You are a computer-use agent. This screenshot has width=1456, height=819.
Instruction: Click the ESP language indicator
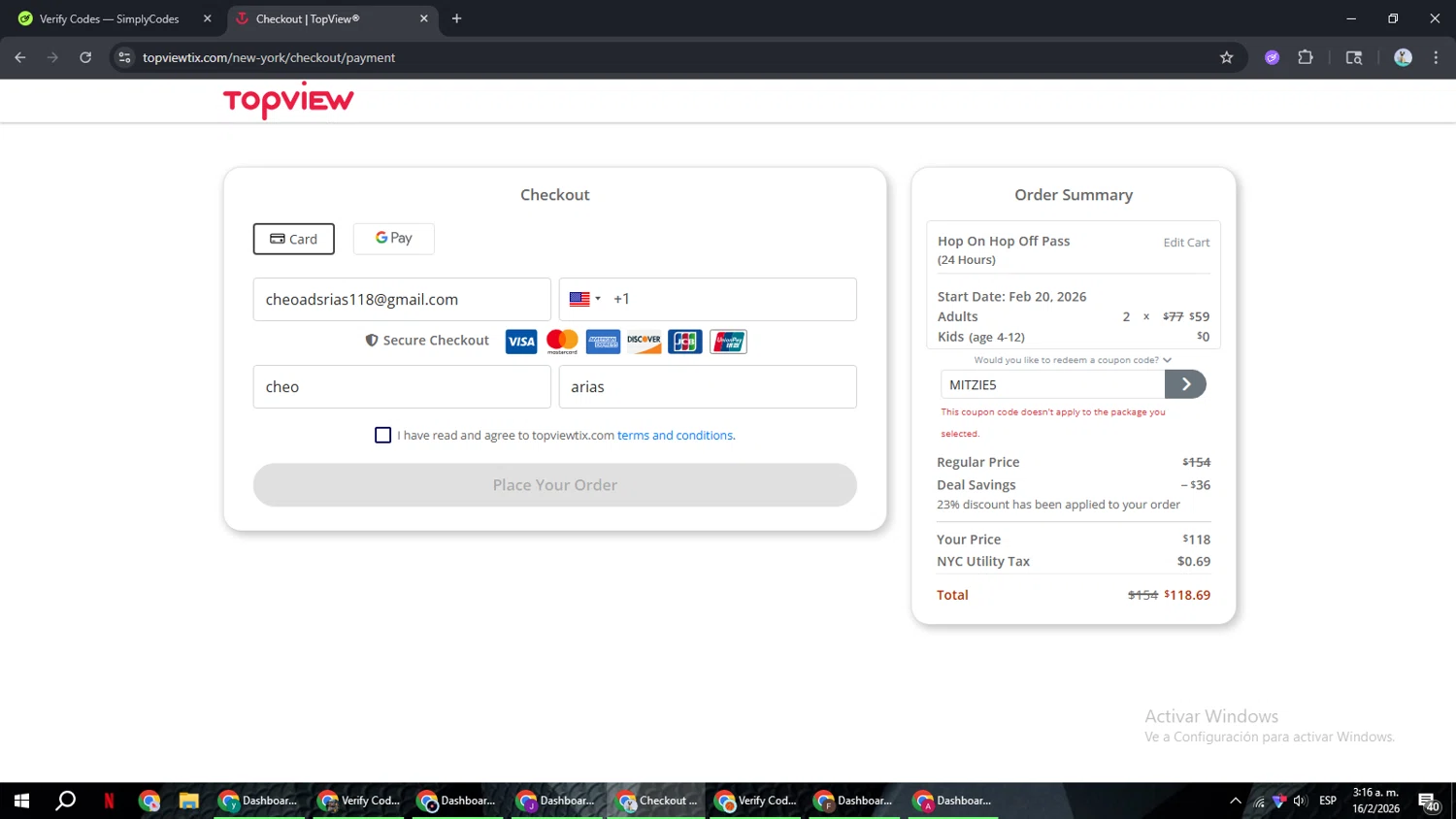[1328, 801]
